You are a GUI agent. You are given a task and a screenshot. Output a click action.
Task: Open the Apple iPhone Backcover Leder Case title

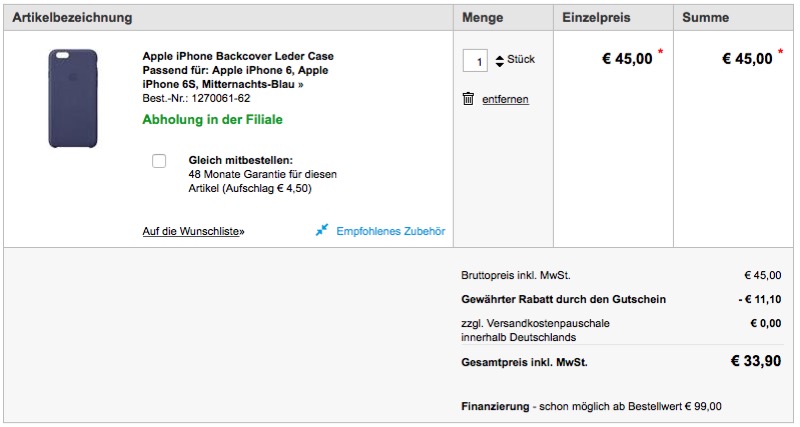point(238,56)
